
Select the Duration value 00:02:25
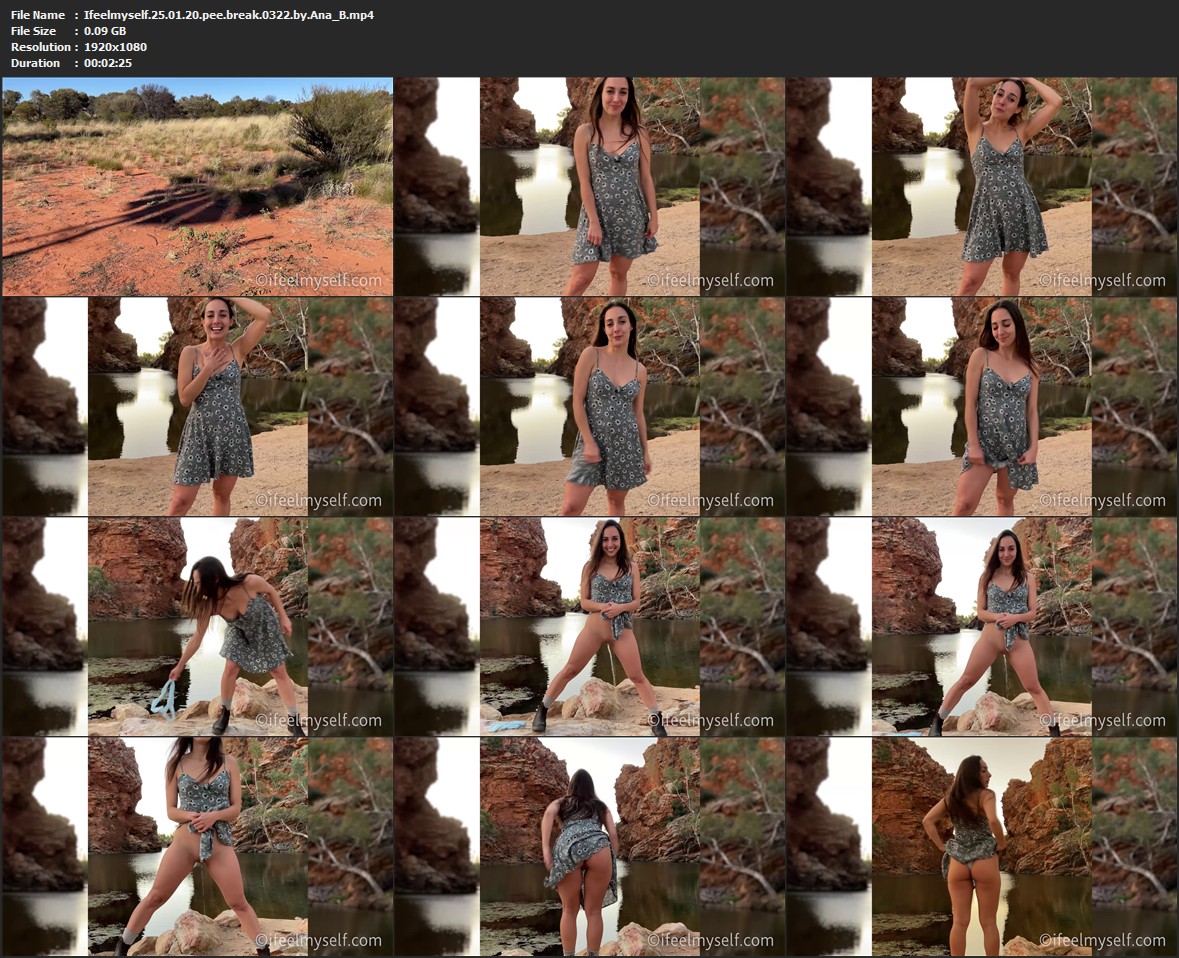pos(108,63)
